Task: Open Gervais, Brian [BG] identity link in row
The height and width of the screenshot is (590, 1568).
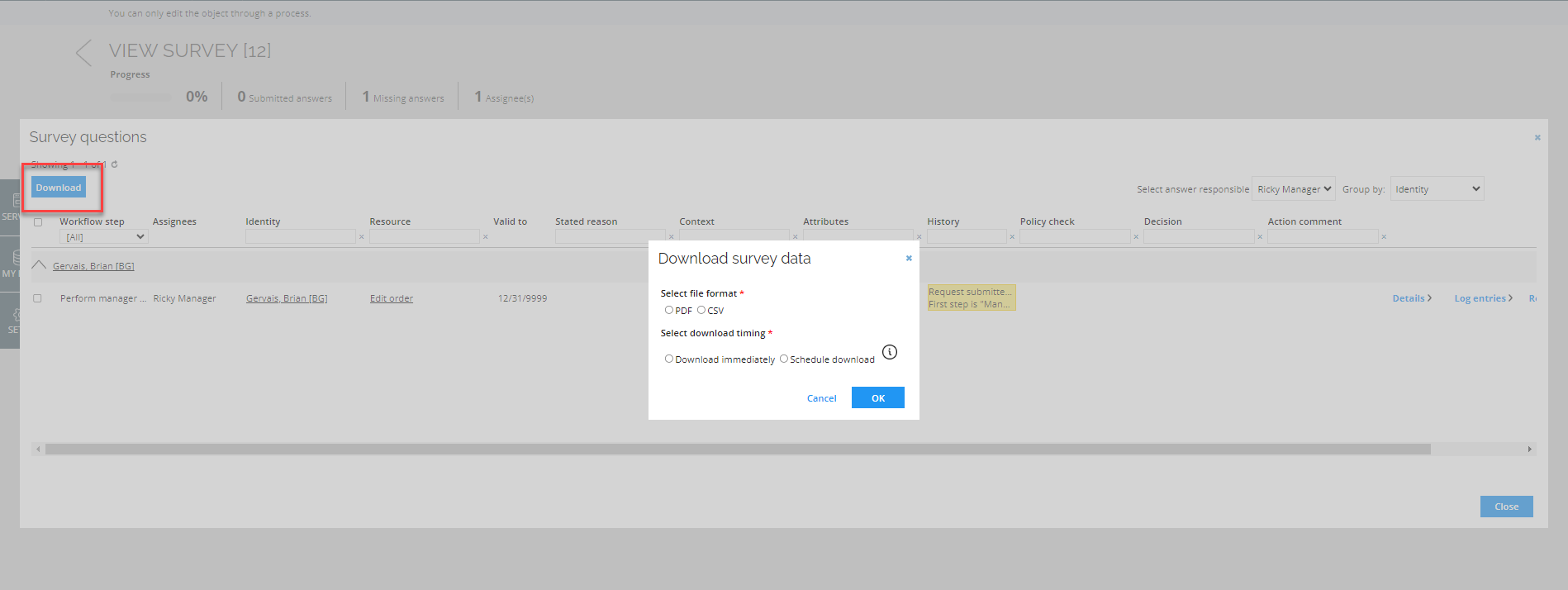Action: point(287,298)
